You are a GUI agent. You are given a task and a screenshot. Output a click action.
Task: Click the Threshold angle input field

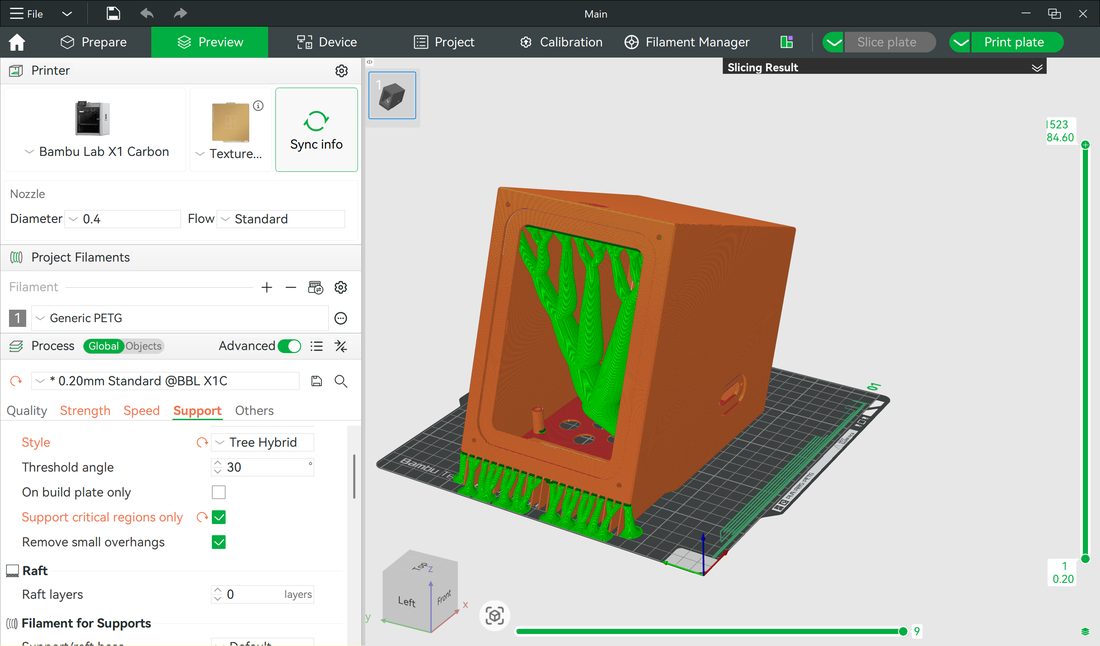pyautogui.click(x=262, y=468)
